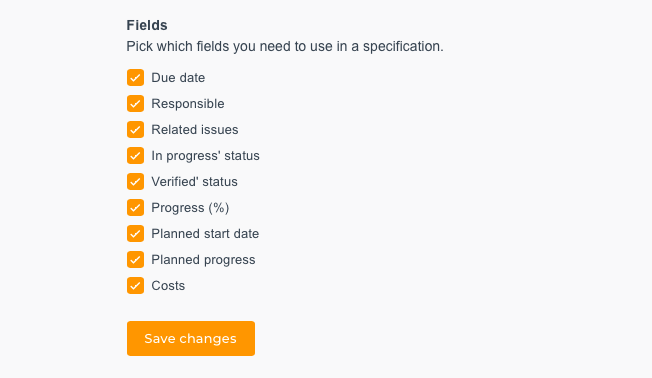Viewport: 652px width, 378px height.
Task: Click the 'Progress (%)' label text
Action: coord(190,208)
